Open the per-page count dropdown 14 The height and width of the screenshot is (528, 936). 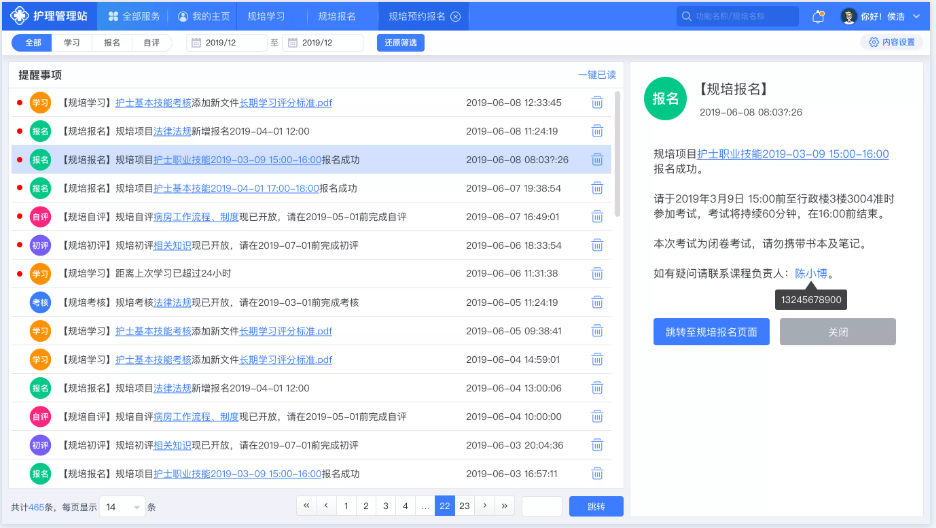[122, 507]
